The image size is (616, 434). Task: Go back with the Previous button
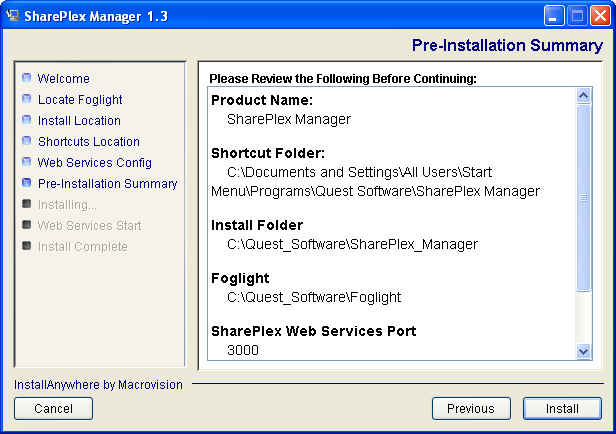click(x=470, y=408)
